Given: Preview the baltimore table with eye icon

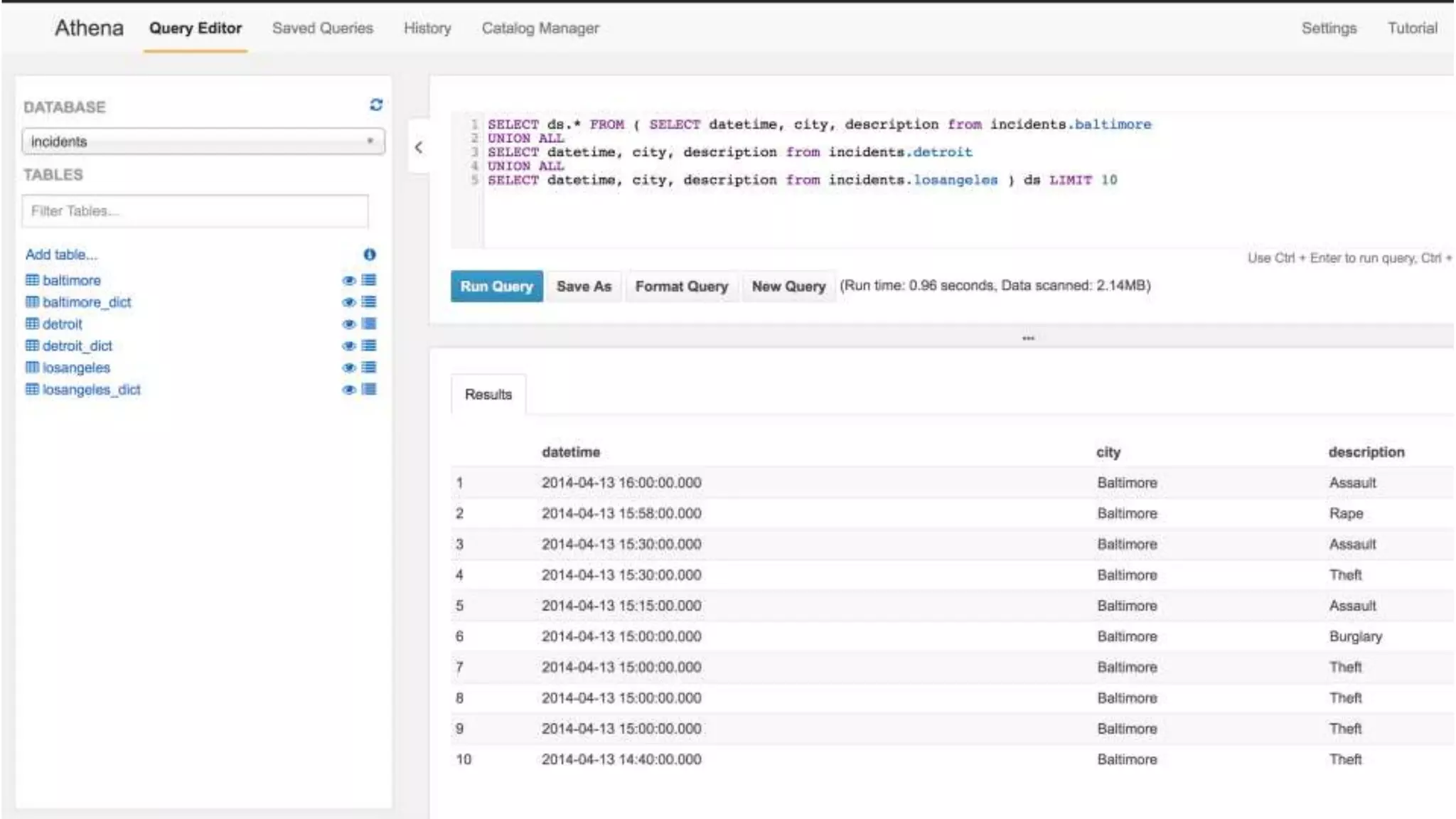Looking at the screenshot, I should click(x=348, y=281).
